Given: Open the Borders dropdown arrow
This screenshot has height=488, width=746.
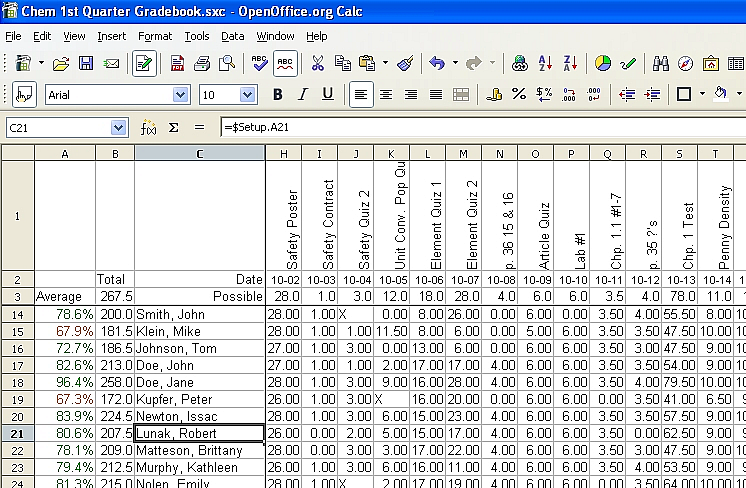Looking at the screenshot, I should pyautogui.click(x=702, y=95).
